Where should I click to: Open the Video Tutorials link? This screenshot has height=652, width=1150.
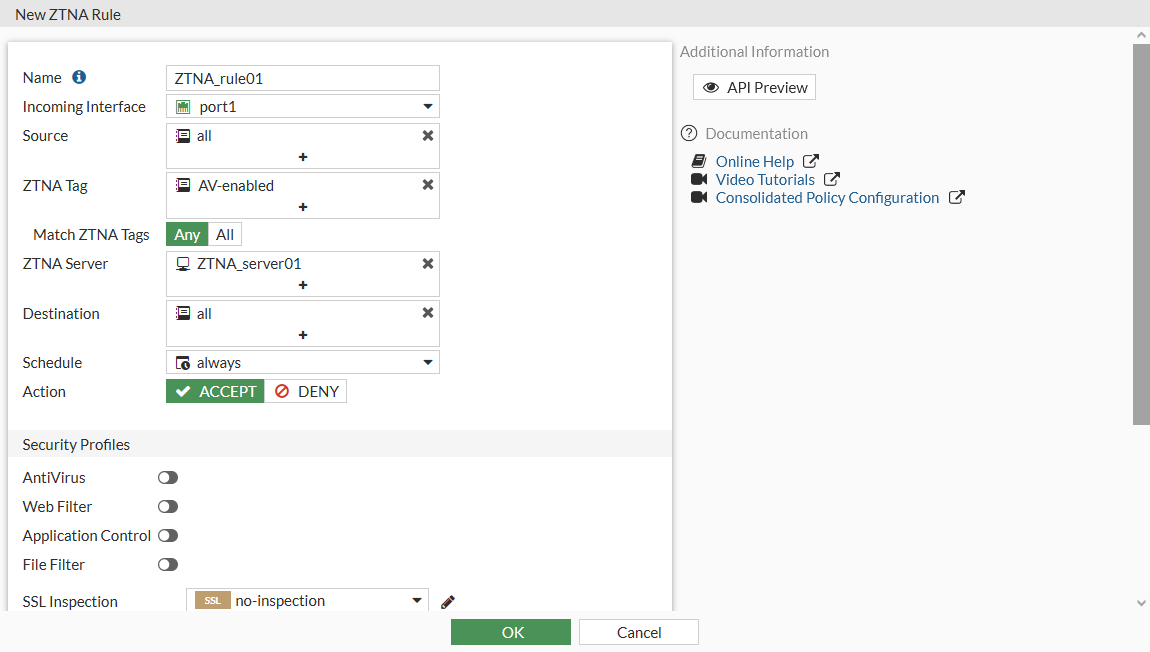click(765, 180)
